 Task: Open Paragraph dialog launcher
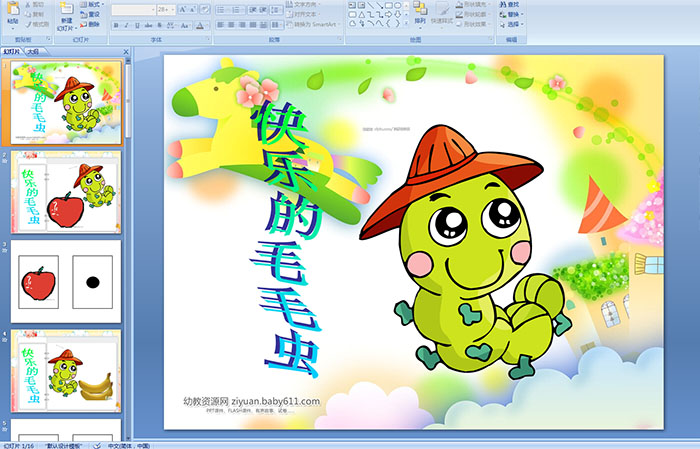(x=340, y=39)
